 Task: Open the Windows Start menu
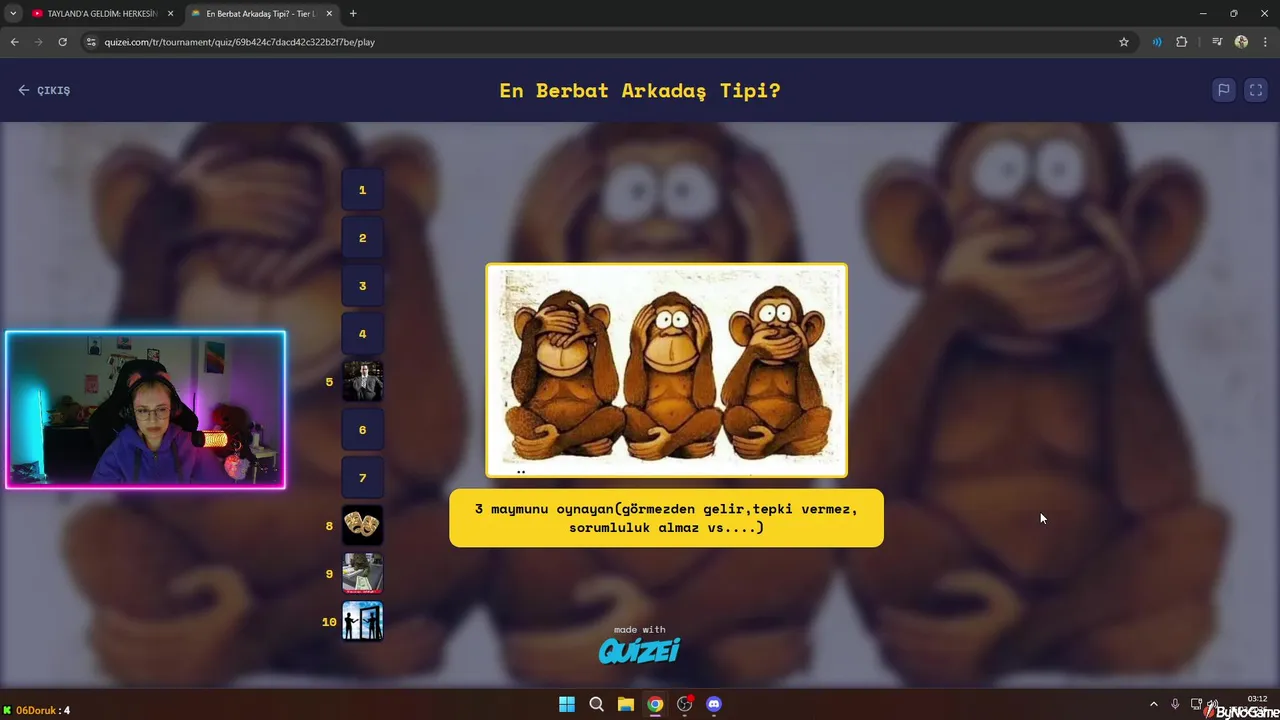(x=567, y=704)
